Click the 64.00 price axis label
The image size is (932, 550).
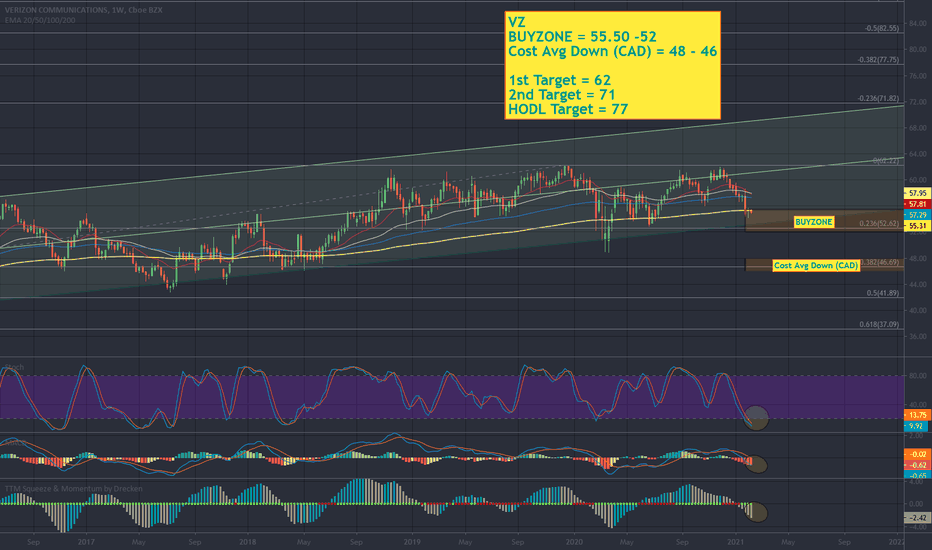[x=917, y=154]
